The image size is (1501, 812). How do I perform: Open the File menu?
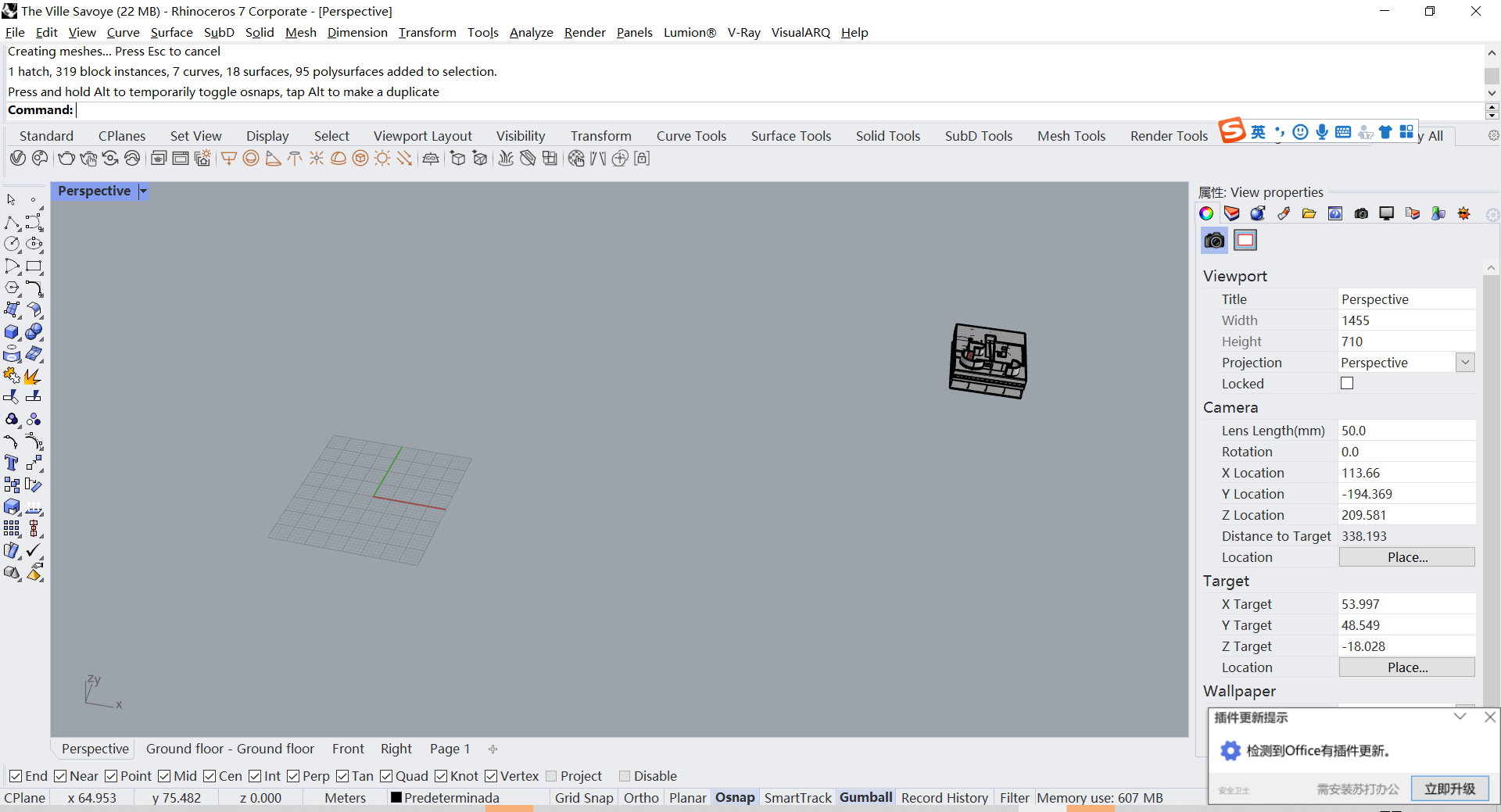click(15, 32)
